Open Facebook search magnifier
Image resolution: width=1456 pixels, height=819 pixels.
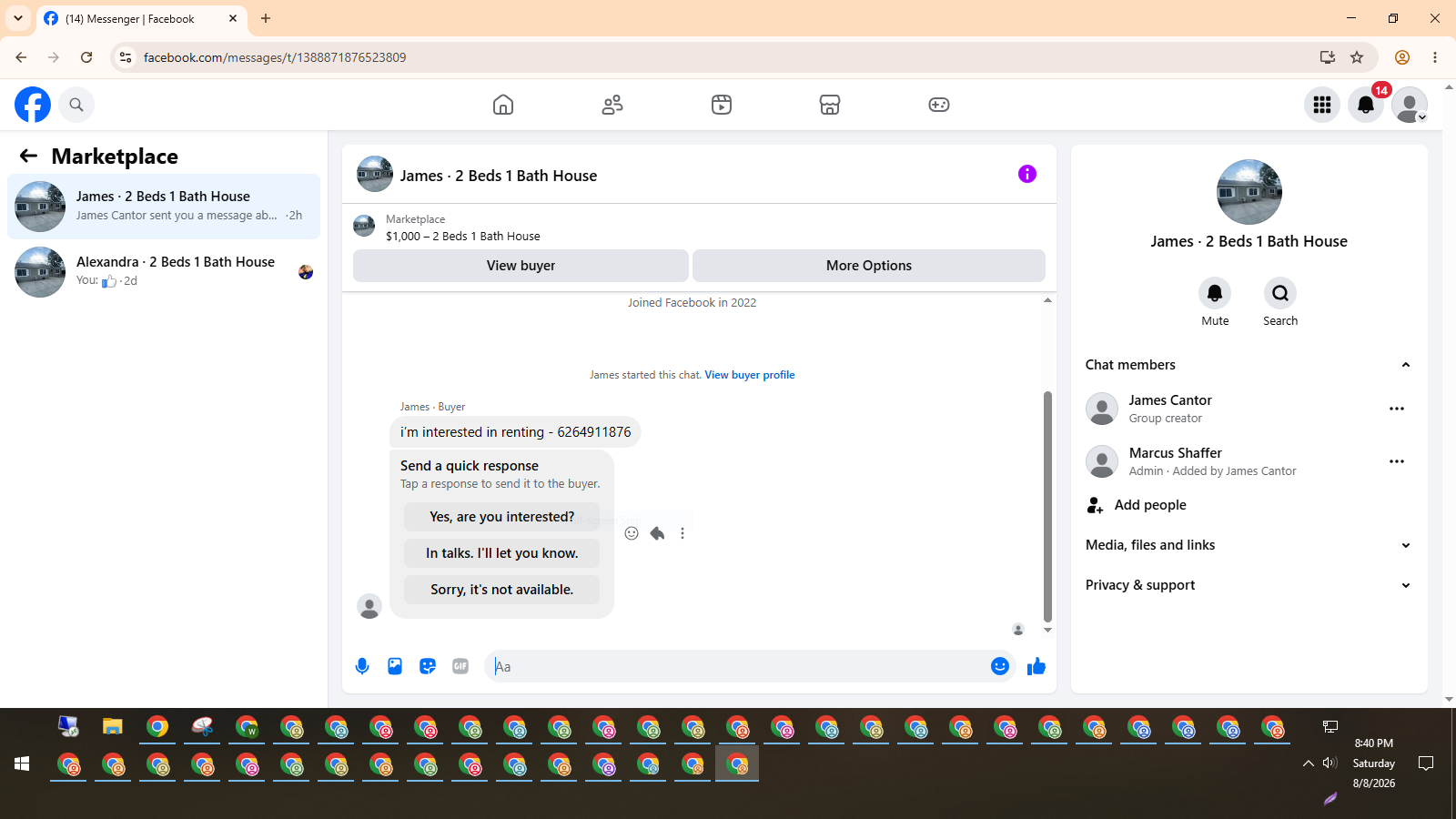76,105
